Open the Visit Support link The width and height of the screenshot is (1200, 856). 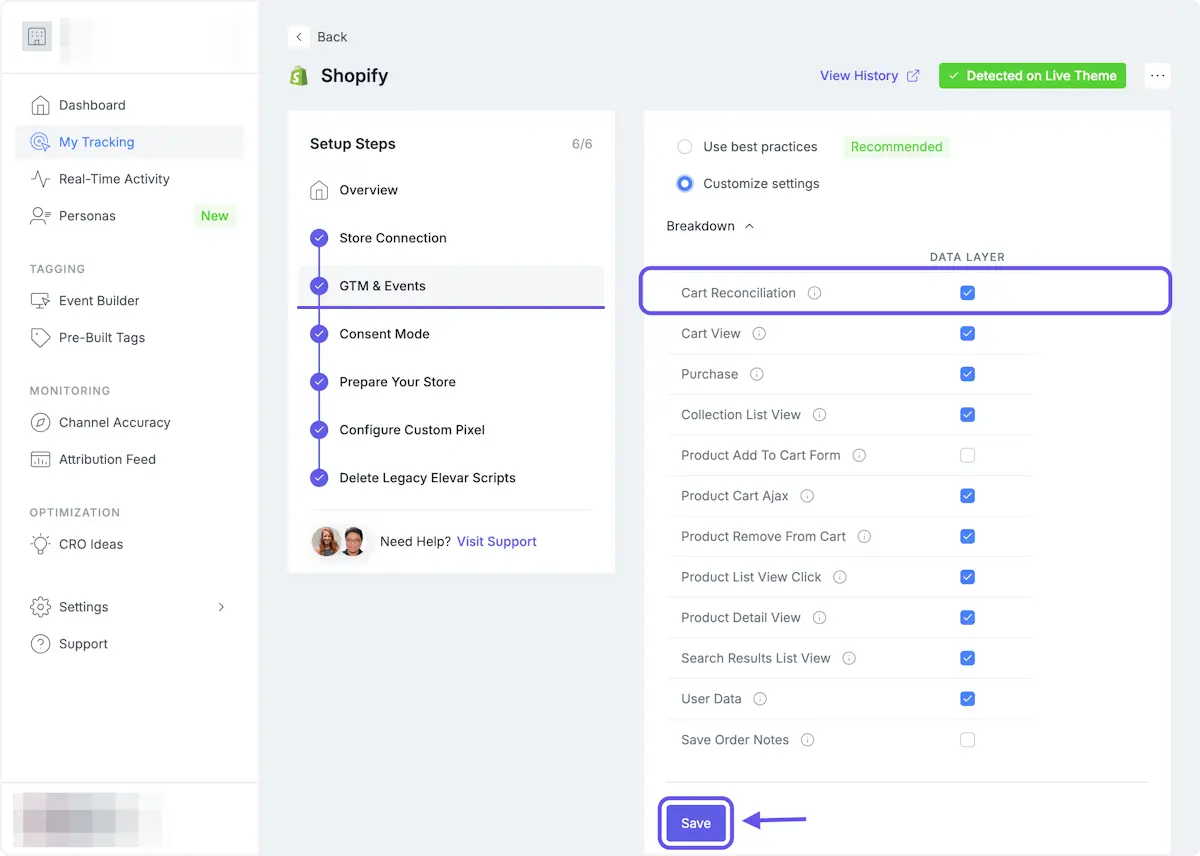coord(497,542)
